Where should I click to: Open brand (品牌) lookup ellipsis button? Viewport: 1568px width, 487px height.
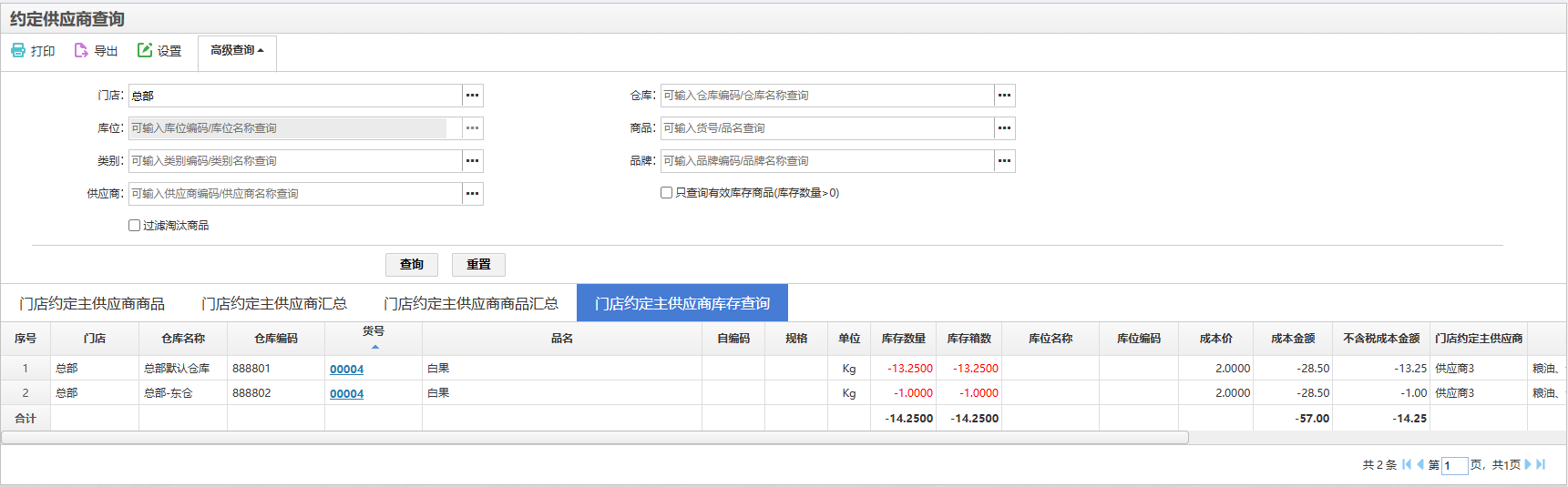pyautogui.click(x=1004, y=161)
